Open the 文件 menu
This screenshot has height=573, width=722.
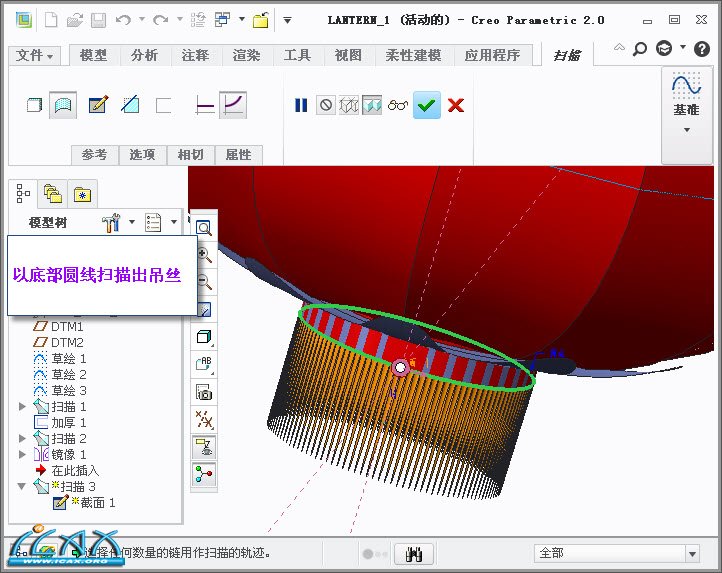click(36, 56)
